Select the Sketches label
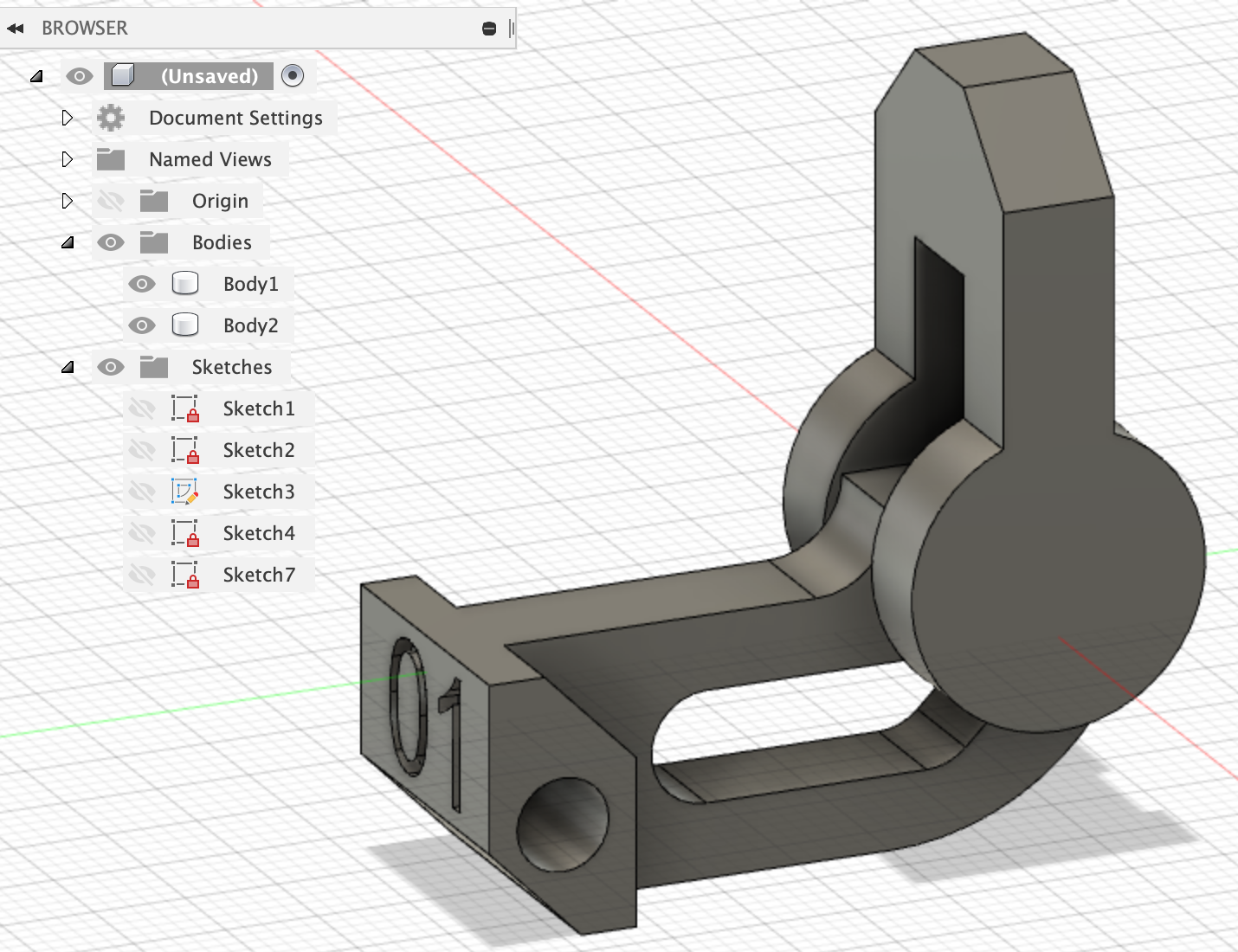Viewport: 1238px width, 952px height. pyautogui.click(x=232, y=367)
